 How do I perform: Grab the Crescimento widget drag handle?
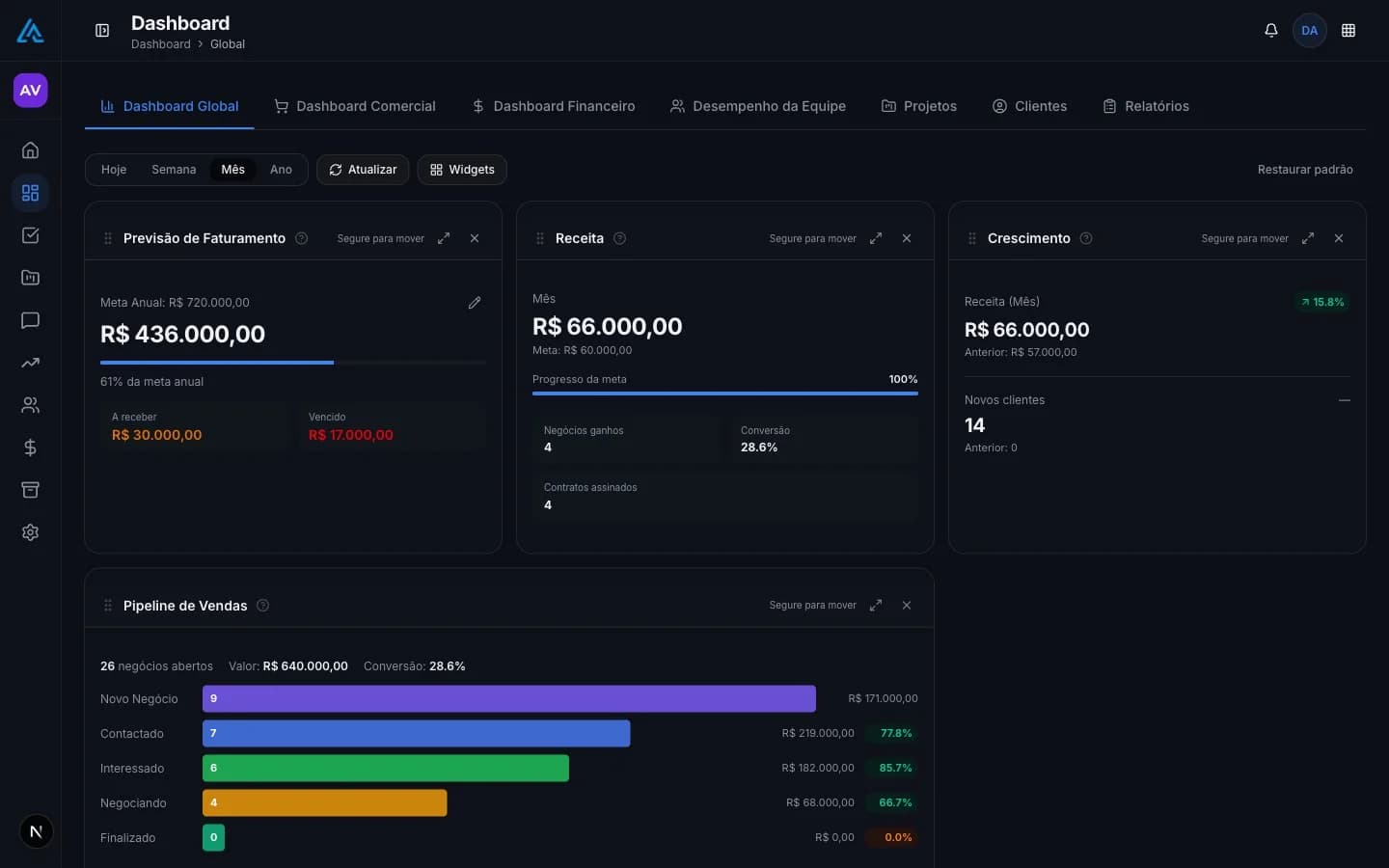click(x=972, y=238)
